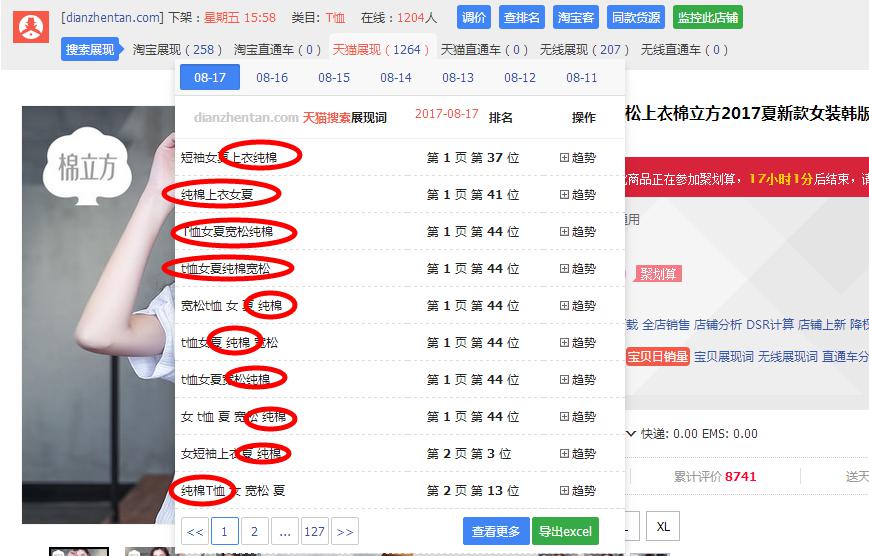Screen dimensions: 869x556
Task: Click the 宝贝日销量 highlighted link
Action: click(x=657, y=356)
